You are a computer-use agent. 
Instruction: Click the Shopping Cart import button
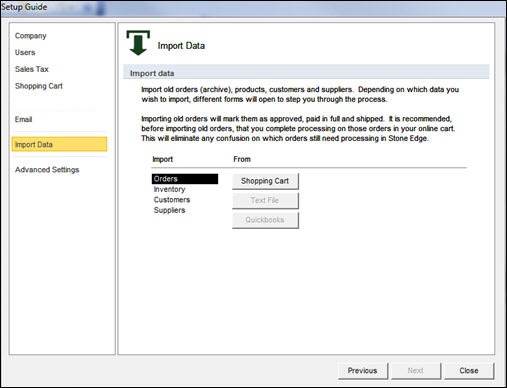pyautogui.click(x=265, y=181)
